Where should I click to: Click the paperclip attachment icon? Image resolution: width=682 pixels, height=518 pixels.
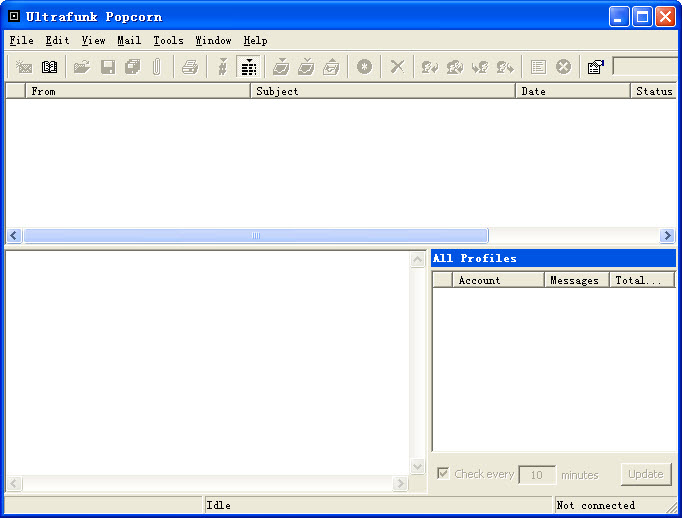tap(157, 67)
